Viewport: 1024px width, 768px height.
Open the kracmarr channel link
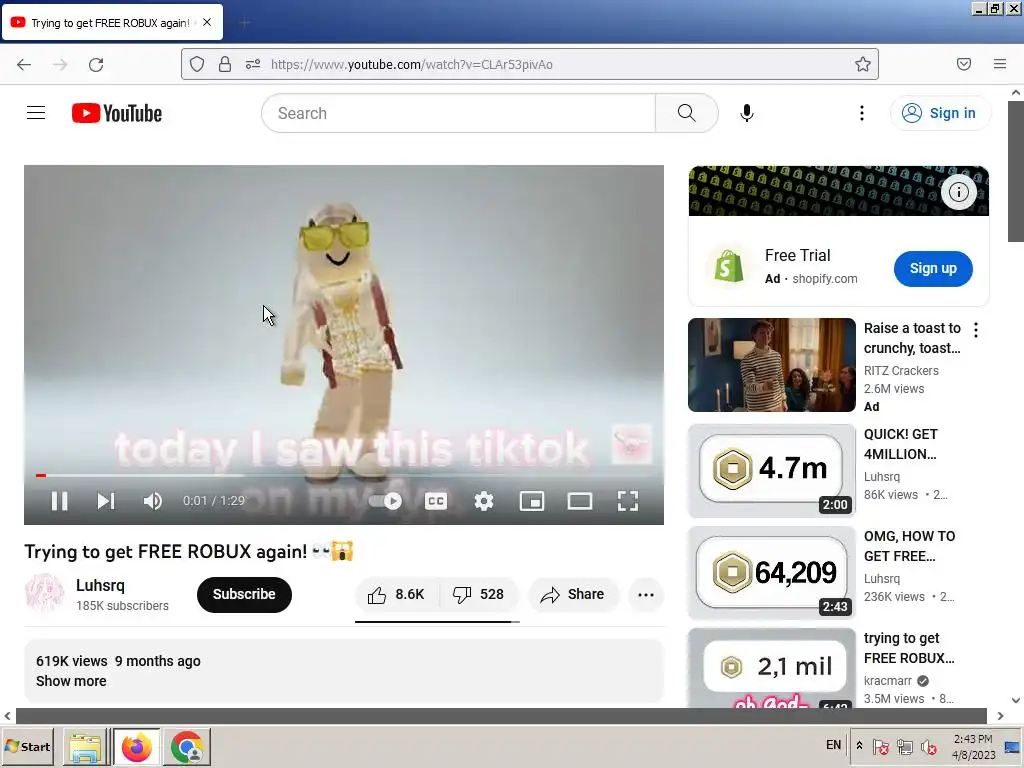(888, 680)
